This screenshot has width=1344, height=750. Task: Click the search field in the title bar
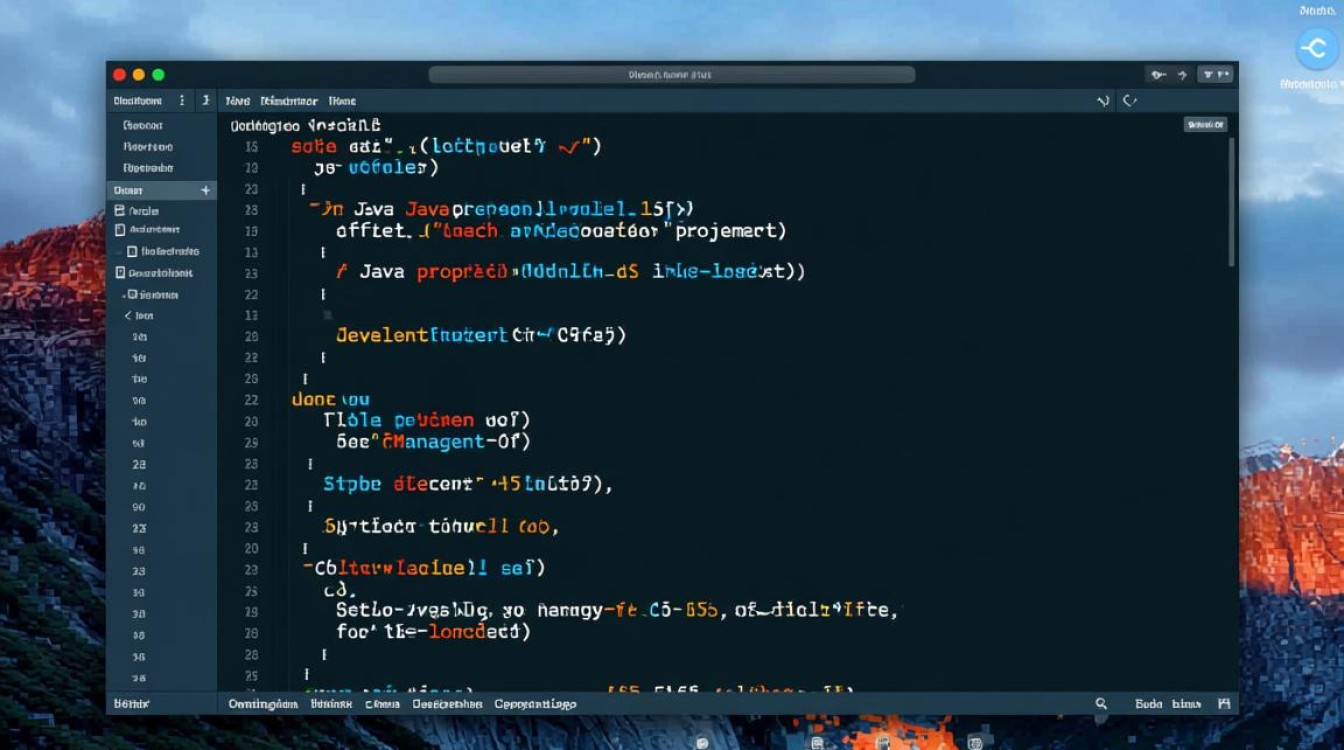671,74
